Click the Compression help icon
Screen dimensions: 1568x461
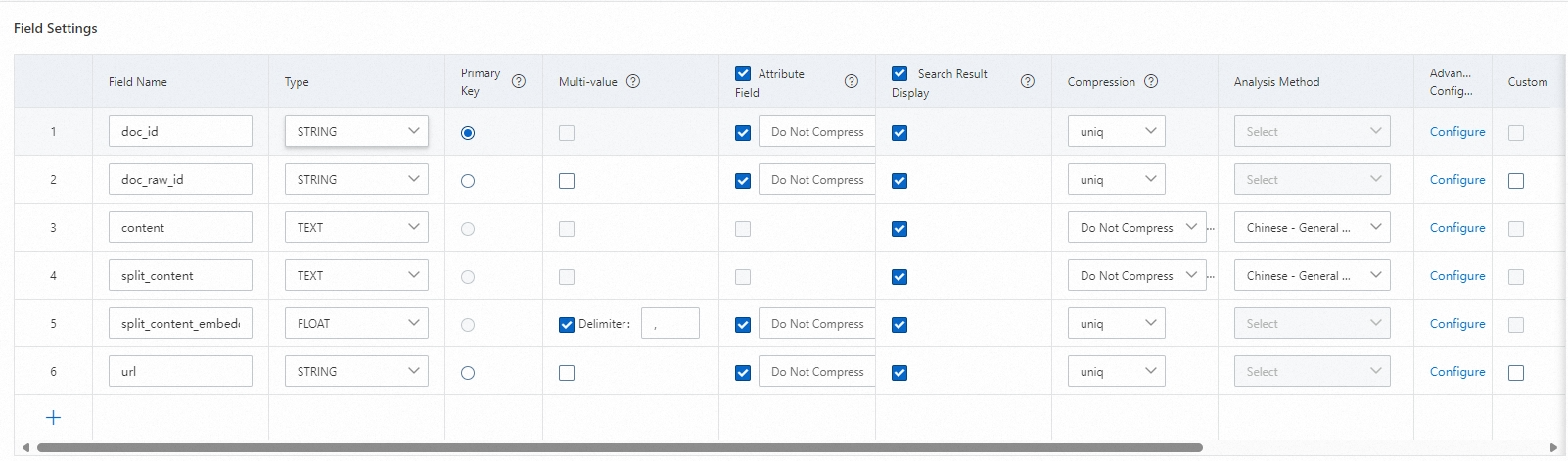point(1151,82)
